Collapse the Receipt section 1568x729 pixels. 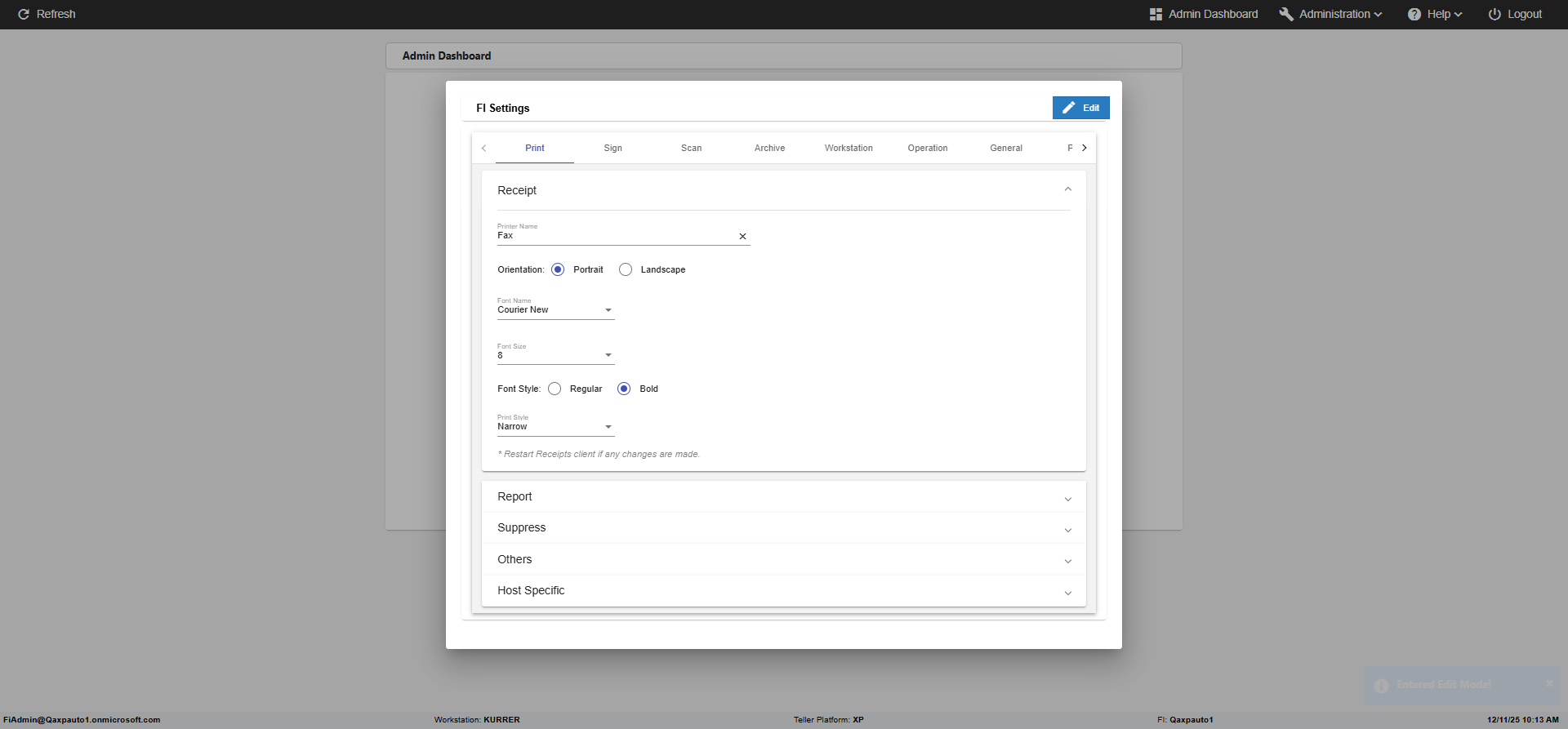coord(1067,189)
